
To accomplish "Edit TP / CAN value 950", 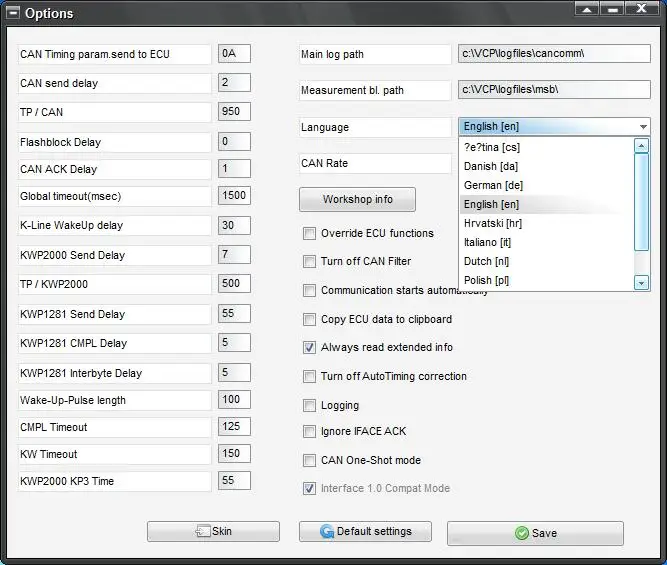I will [x=234, y=111].
